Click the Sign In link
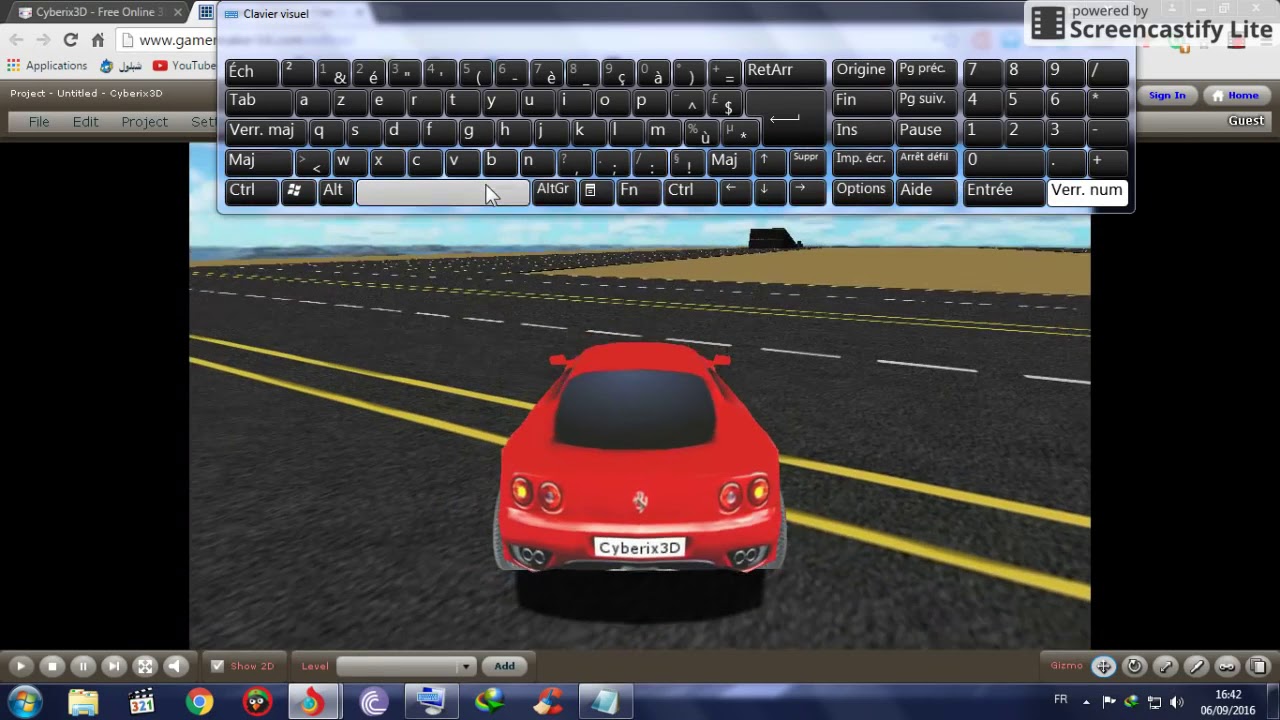 (x=1167, y=95)
